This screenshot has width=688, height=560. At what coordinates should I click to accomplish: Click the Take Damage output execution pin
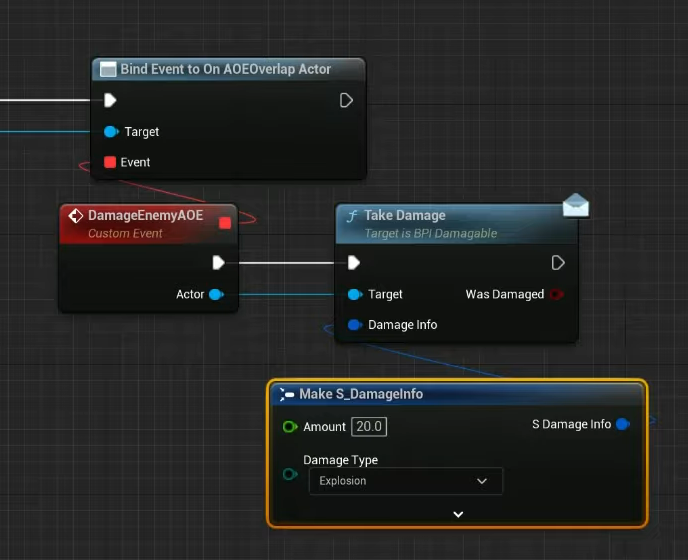(558, 263)
